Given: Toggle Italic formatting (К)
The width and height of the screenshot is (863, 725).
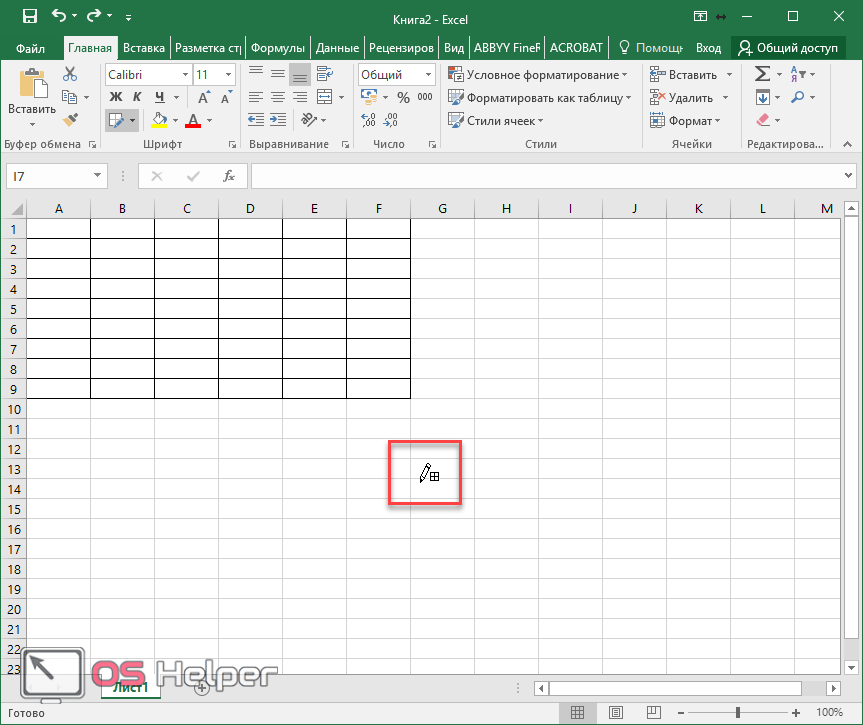Looking at the screenshot, I should (x=137, y=97).
